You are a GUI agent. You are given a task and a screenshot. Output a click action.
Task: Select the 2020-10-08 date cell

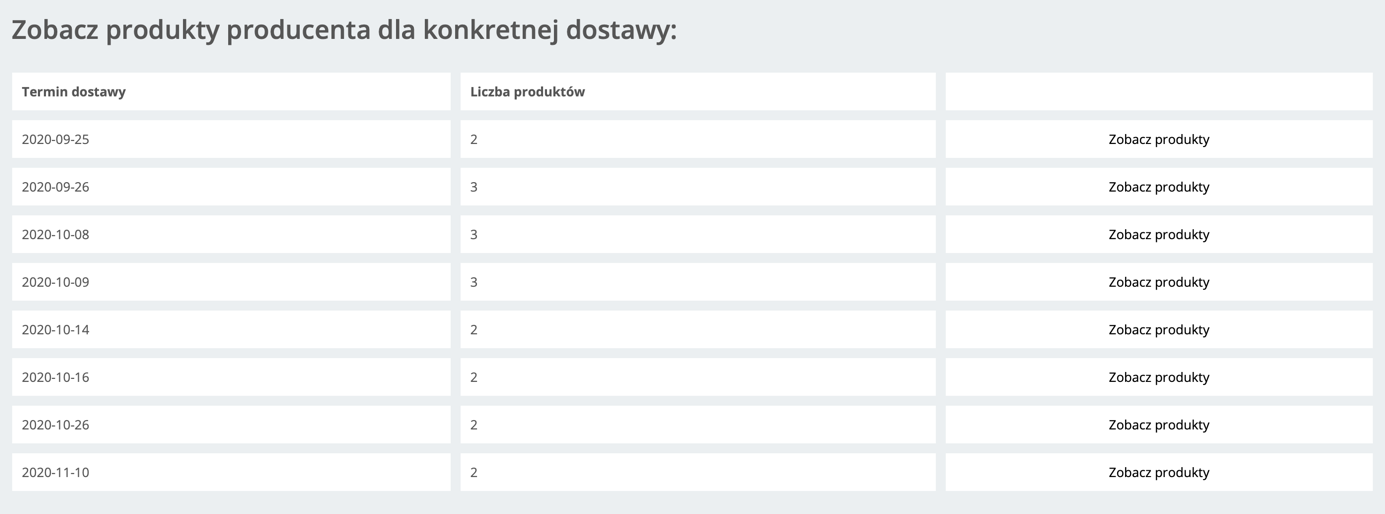231,234
